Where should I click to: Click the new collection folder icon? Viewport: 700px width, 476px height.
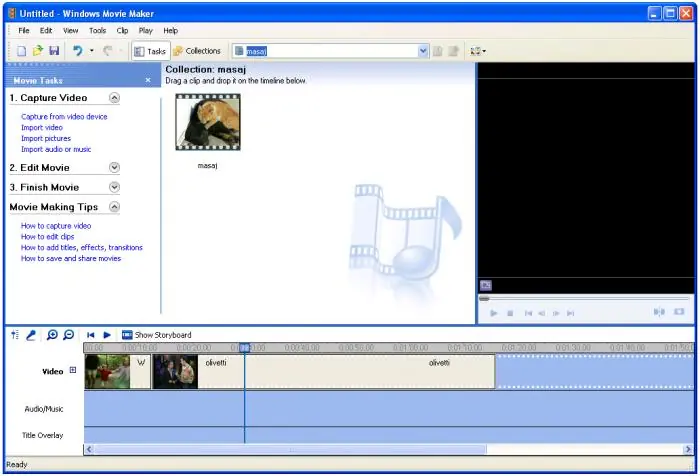[454, 51]
